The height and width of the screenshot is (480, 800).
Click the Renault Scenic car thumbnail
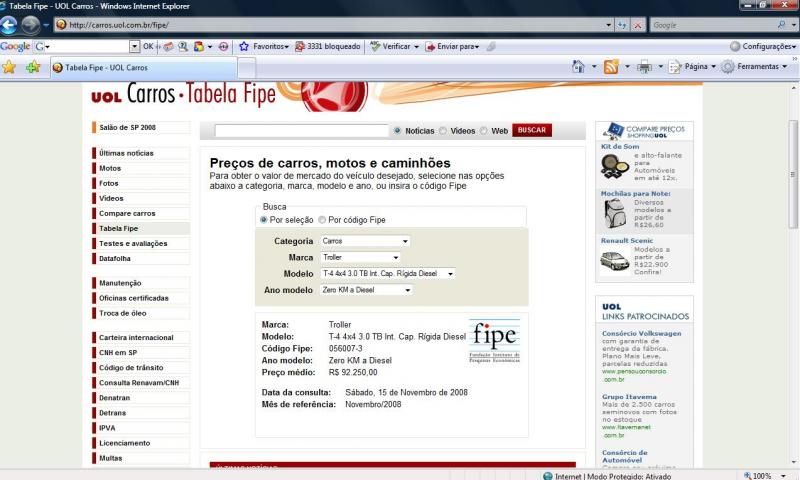click(615, 261)
